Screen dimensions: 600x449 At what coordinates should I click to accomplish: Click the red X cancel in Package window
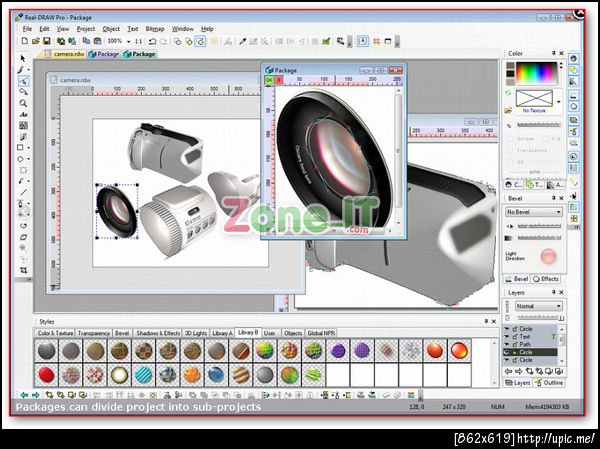tap(279, 80)
